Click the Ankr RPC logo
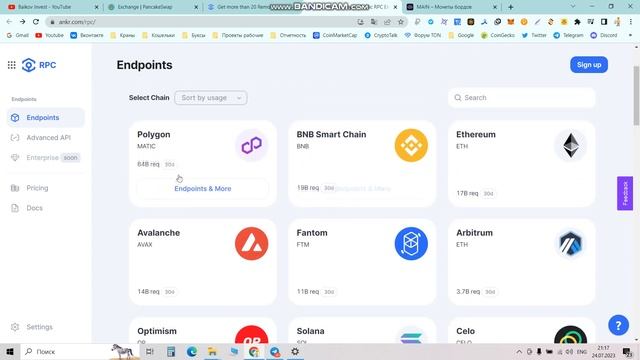The height and width of the screenshot is (360, 640). click(x=39, y=65)
